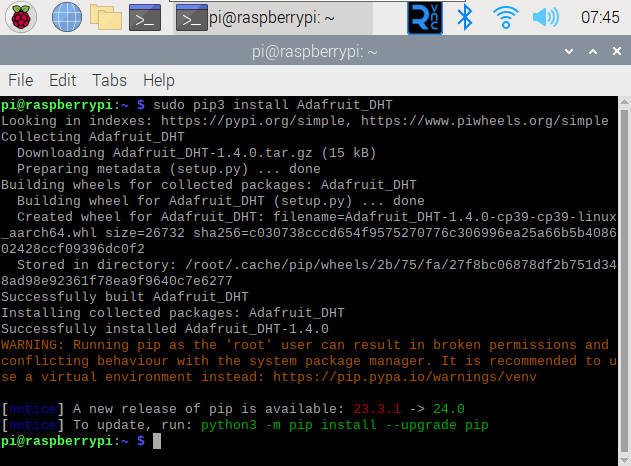Viewport: 631px width, 466px height.
Task: Open the Wi-Fi network tray icon
Action: tap(505, 18)
